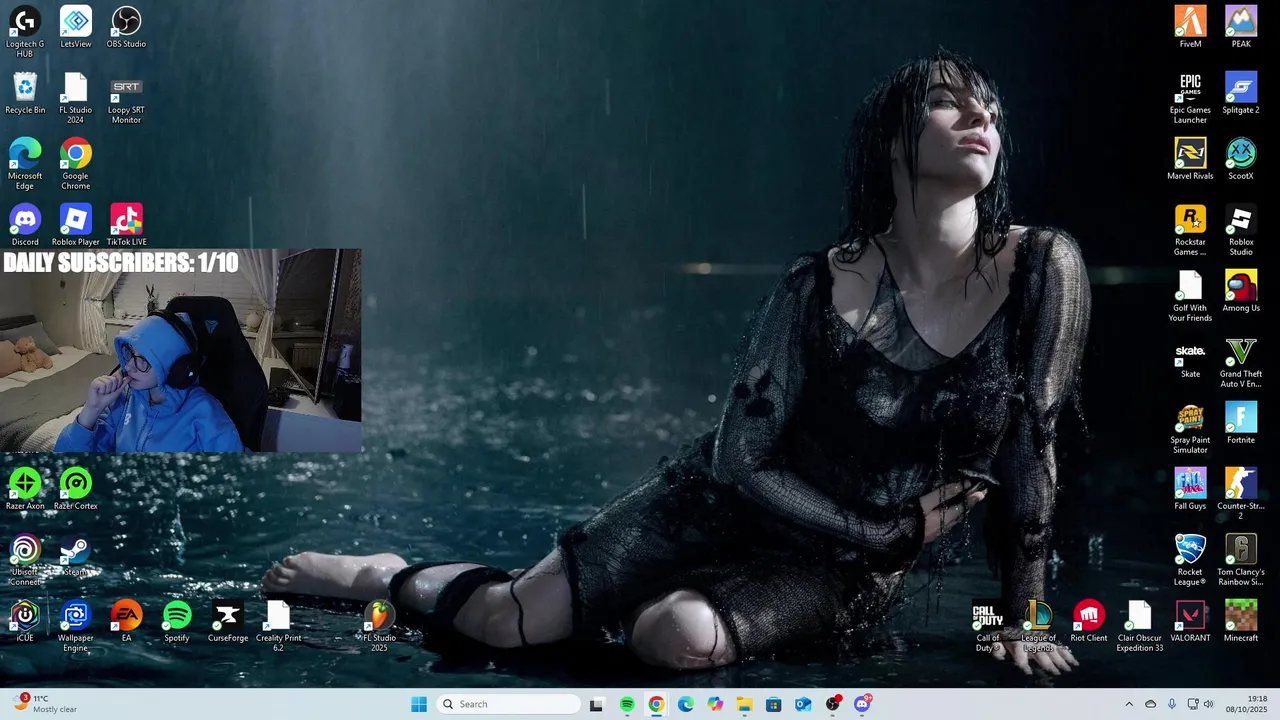Image resolution: width=1280 pixels, height=720 pixels.
Task: Open the weather widget showing 11°C
Action: [45, 704]
